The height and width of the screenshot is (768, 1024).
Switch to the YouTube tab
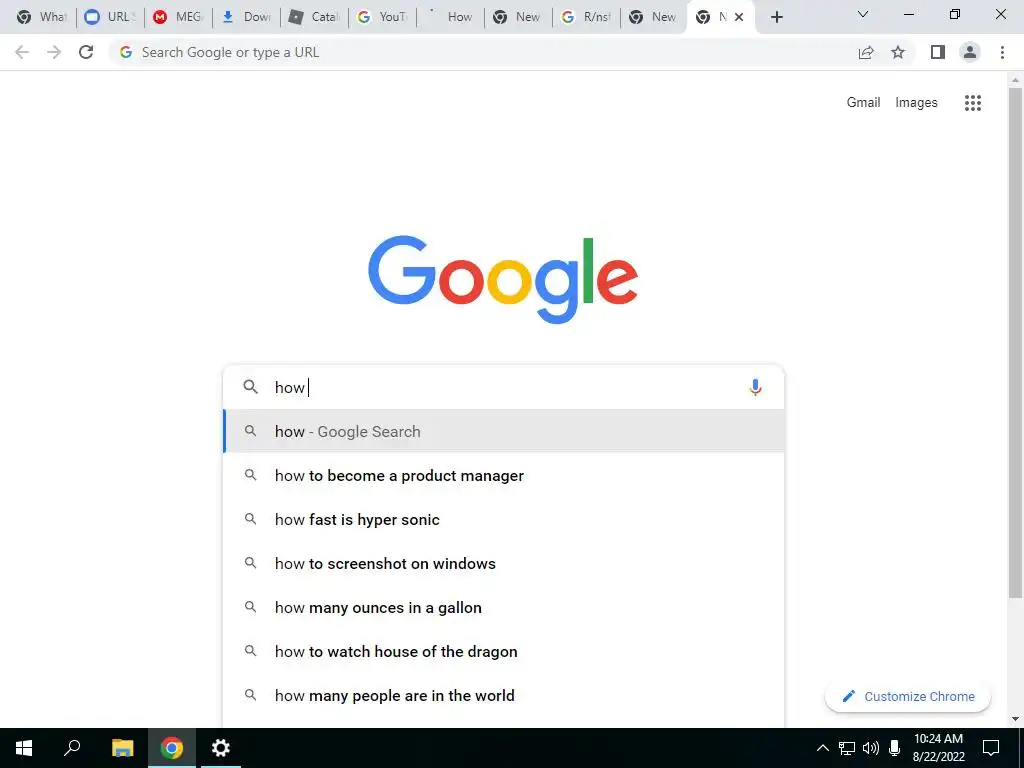(382, 17)
